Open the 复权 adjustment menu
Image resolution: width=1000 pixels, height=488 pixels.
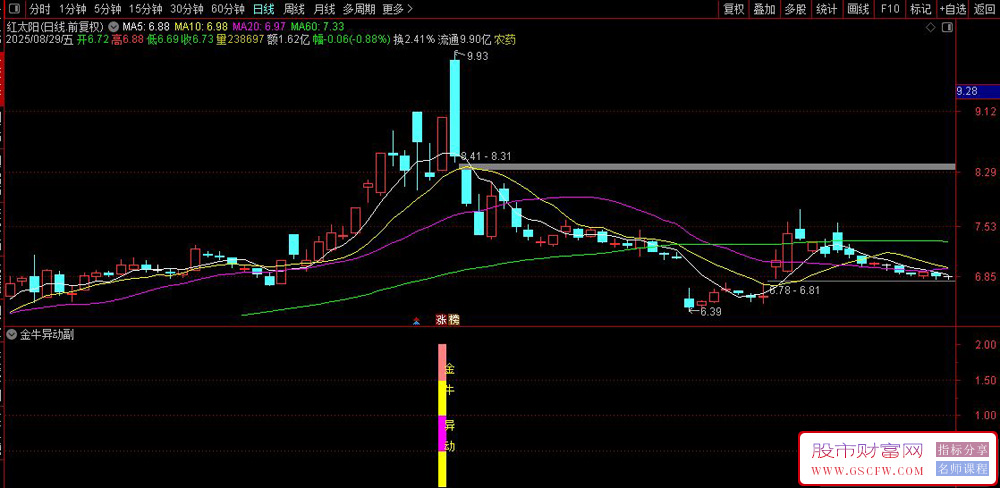733,9
